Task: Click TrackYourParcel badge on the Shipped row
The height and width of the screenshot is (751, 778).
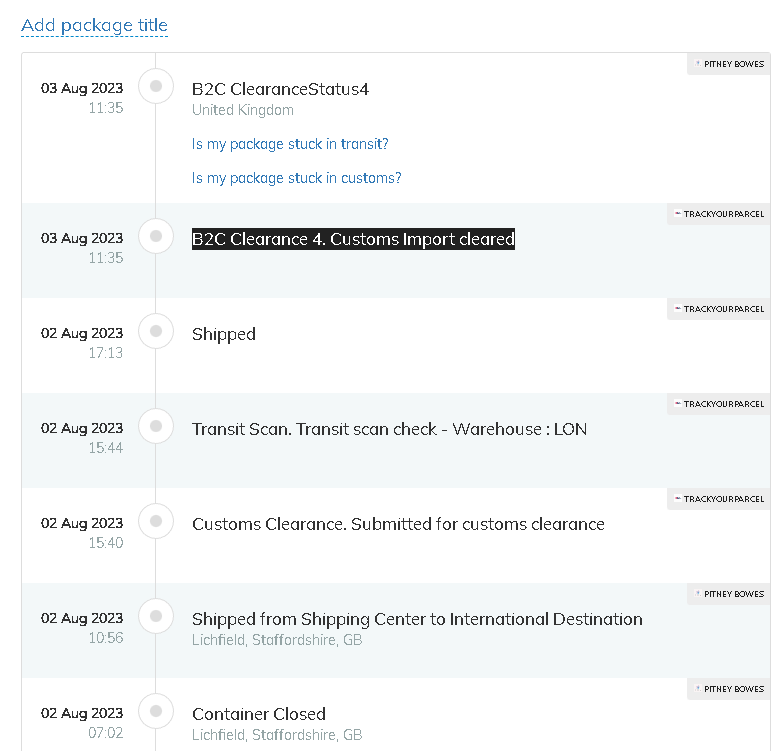Action: click(719, 309)
